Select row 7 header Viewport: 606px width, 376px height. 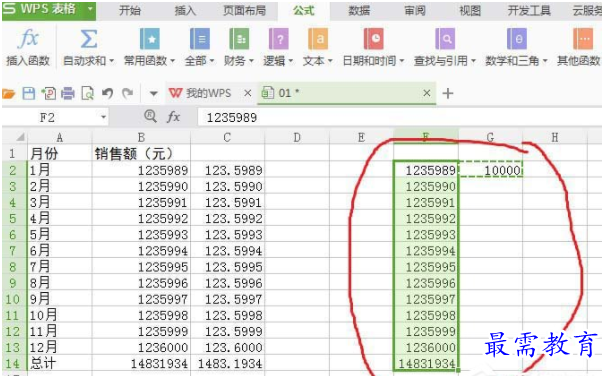coord(13,250)
